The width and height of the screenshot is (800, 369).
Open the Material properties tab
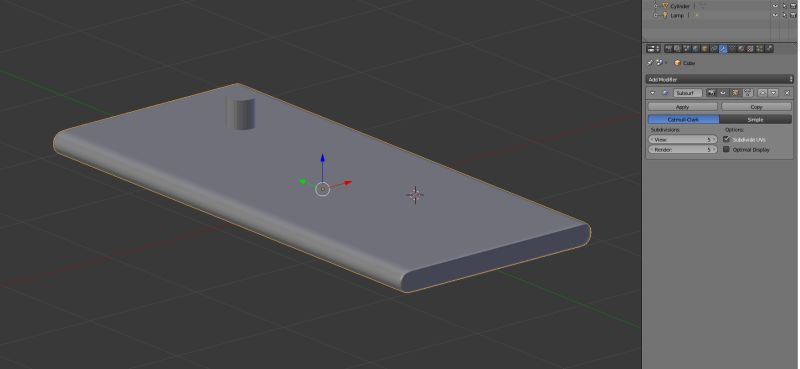click(741, 48)
